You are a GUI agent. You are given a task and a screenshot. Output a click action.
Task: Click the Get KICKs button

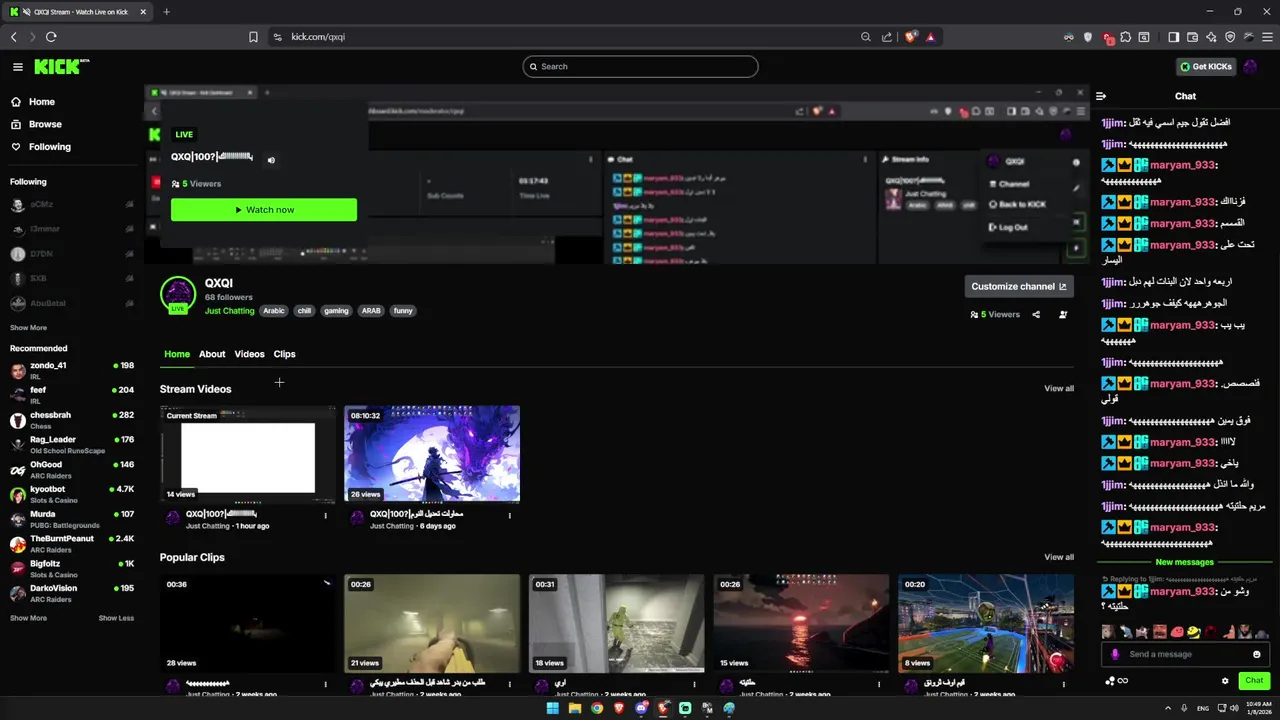coord(1206,67)
